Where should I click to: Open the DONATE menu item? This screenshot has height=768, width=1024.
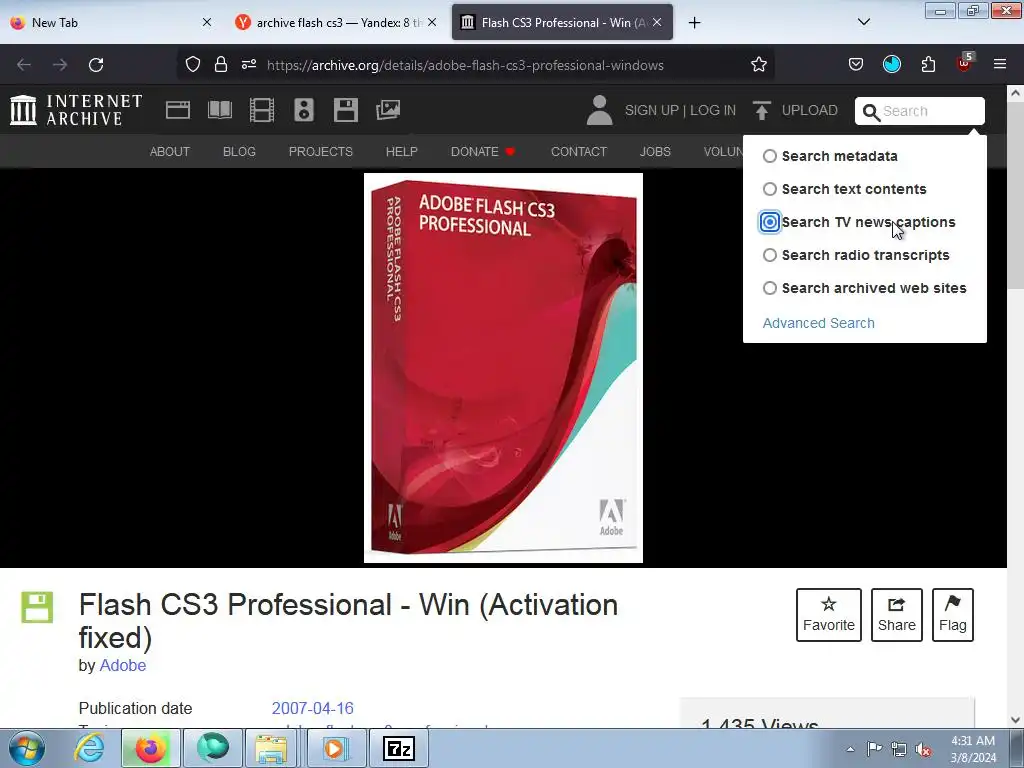point(483,152)
